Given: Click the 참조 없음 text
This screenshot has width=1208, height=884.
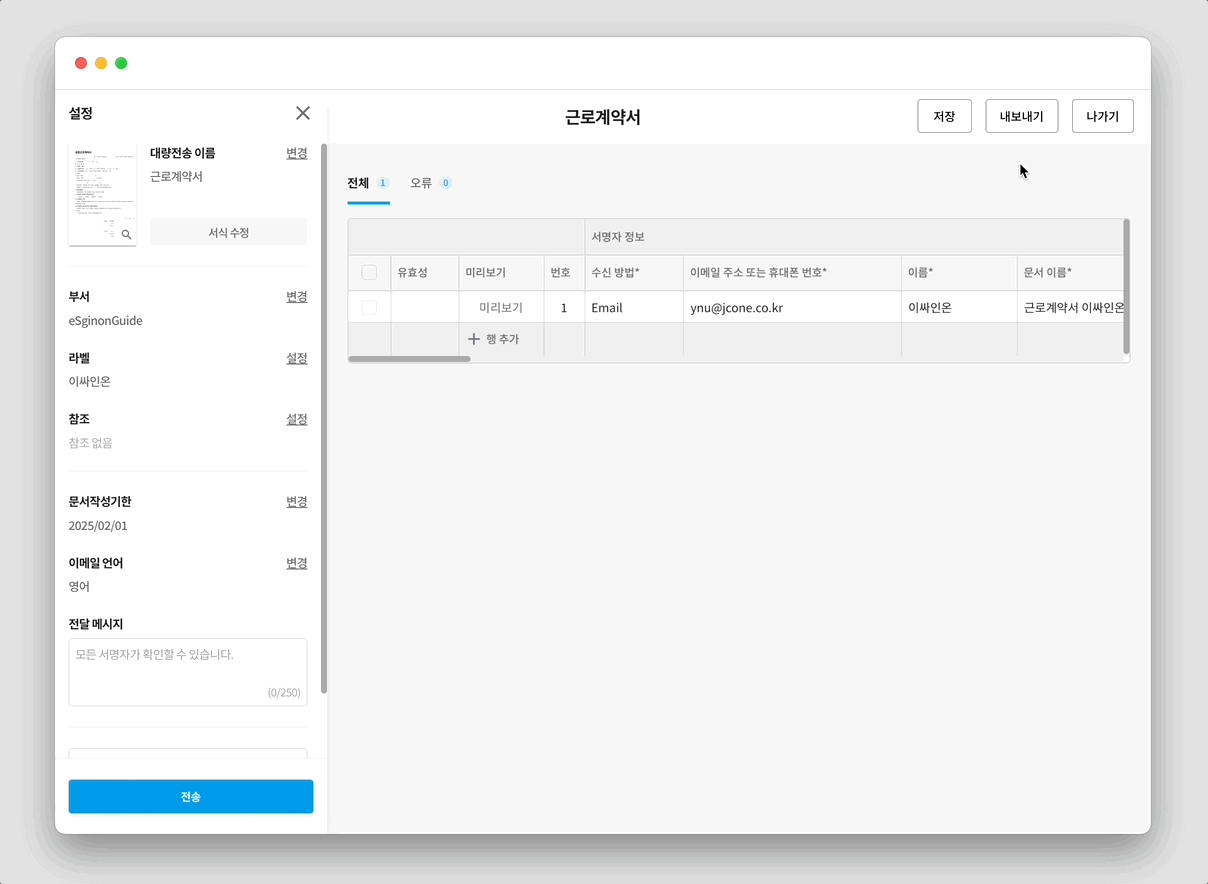Looking at the screenshot, I should (91, 443).
